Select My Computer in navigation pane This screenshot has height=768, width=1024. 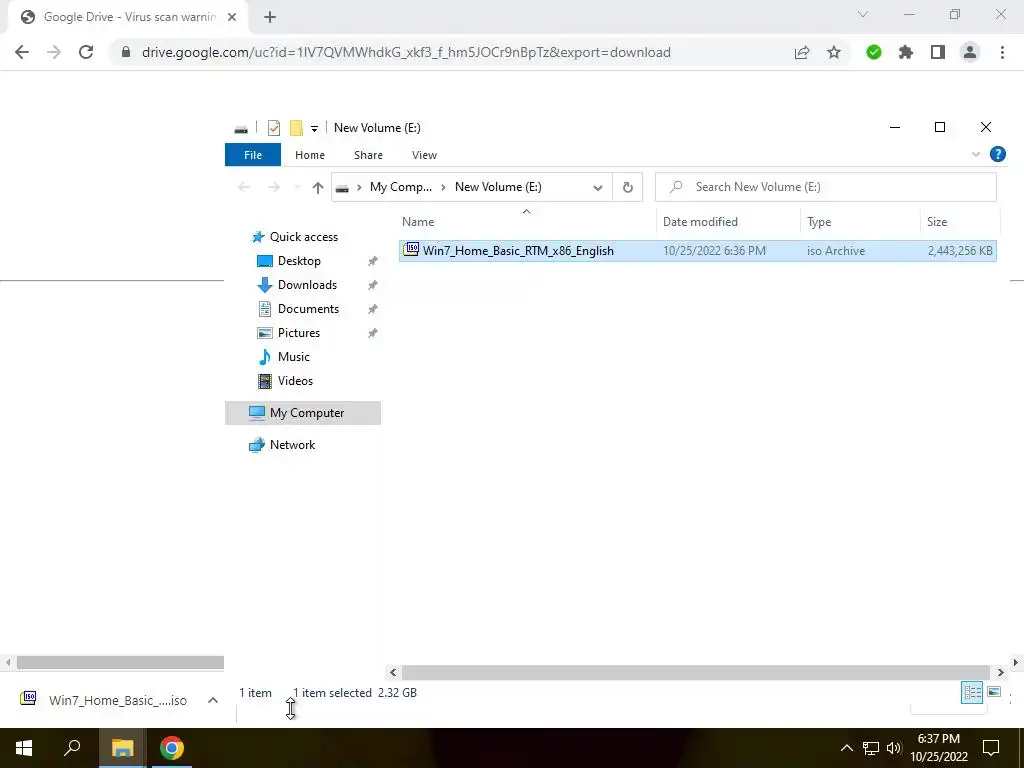point(303,413)
